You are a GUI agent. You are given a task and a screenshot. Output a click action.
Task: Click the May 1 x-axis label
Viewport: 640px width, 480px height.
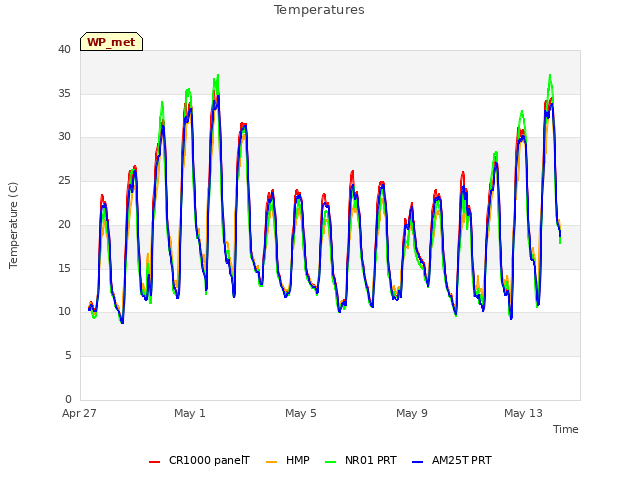click(x=190, y=413)
